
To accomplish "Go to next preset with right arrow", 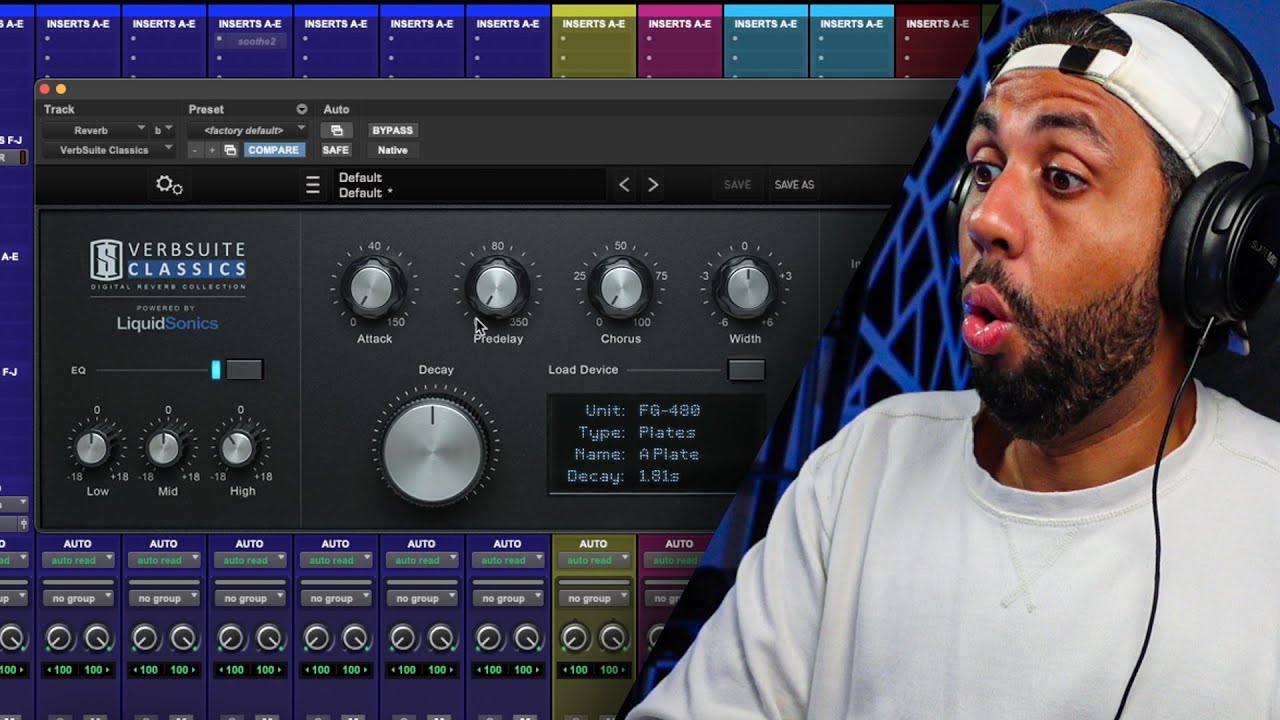I will click(653, 185).
